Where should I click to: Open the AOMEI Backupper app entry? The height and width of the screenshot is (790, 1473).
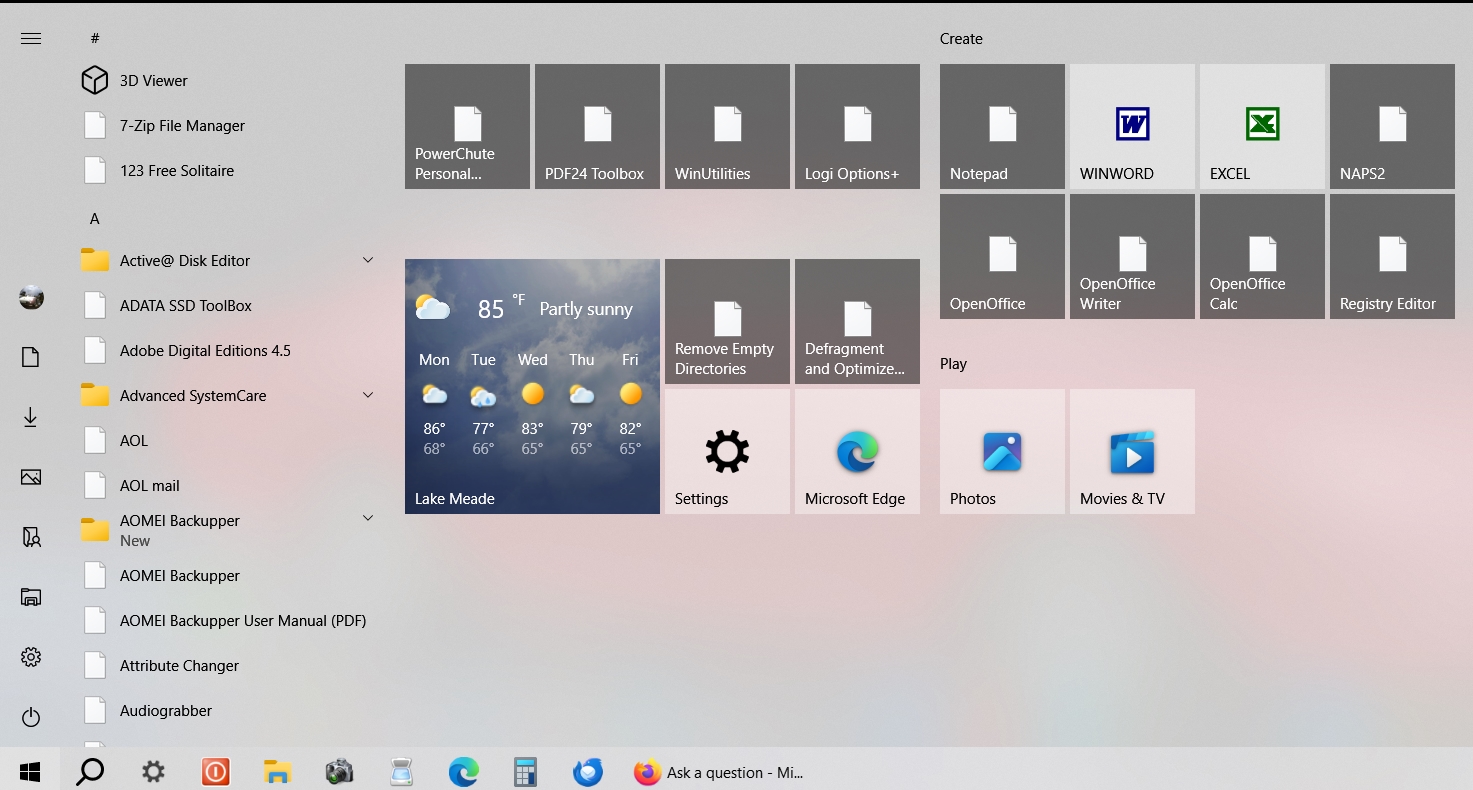pos(228,575)
